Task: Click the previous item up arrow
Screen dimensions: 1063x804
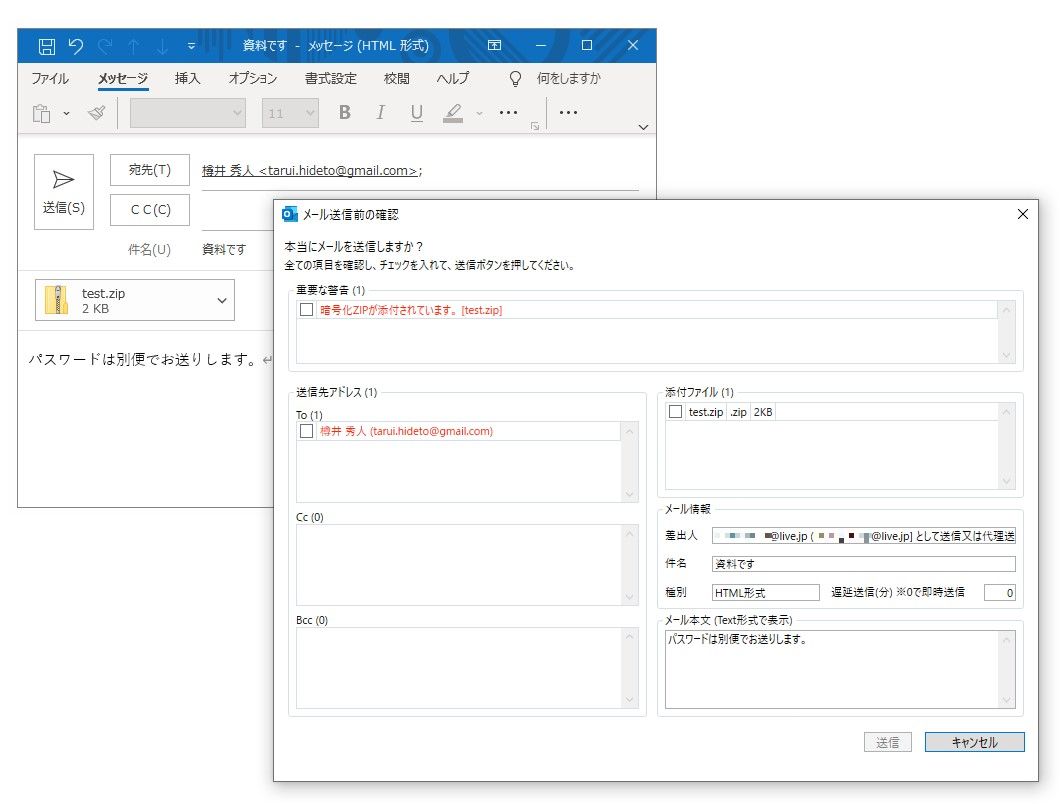Action: [134, 46]
